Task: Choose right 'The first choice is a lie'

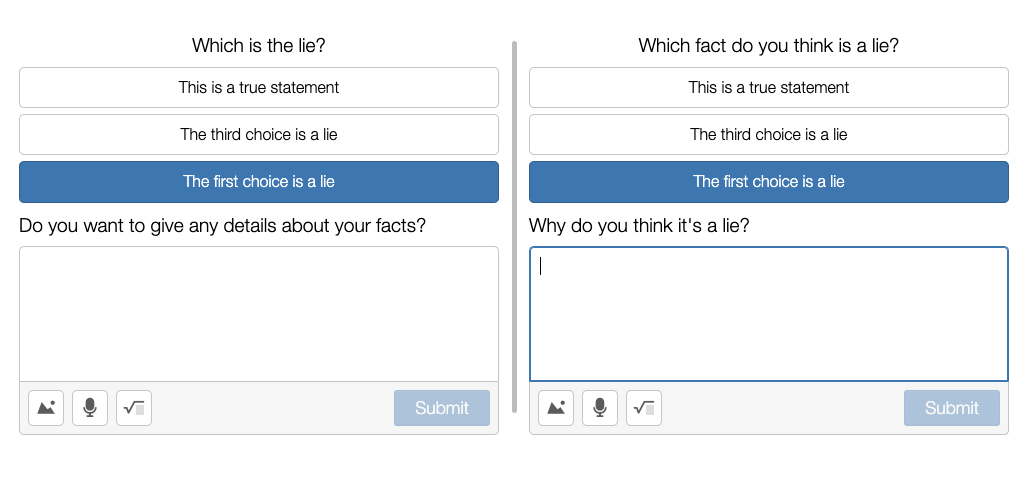Action: (x=769, y=182)
